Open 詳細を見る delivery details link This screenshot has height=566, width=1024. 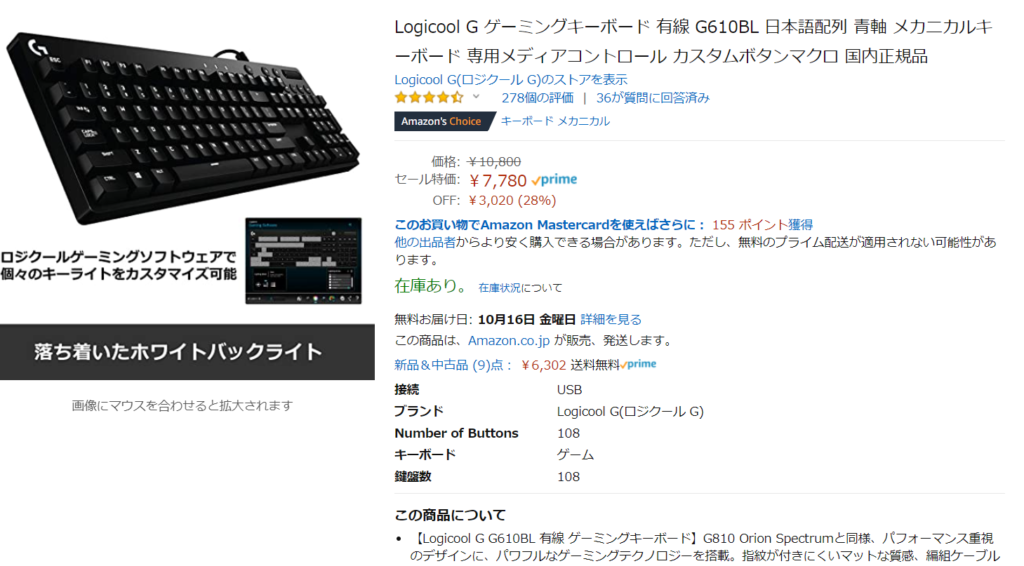click(x=611, y=319)
